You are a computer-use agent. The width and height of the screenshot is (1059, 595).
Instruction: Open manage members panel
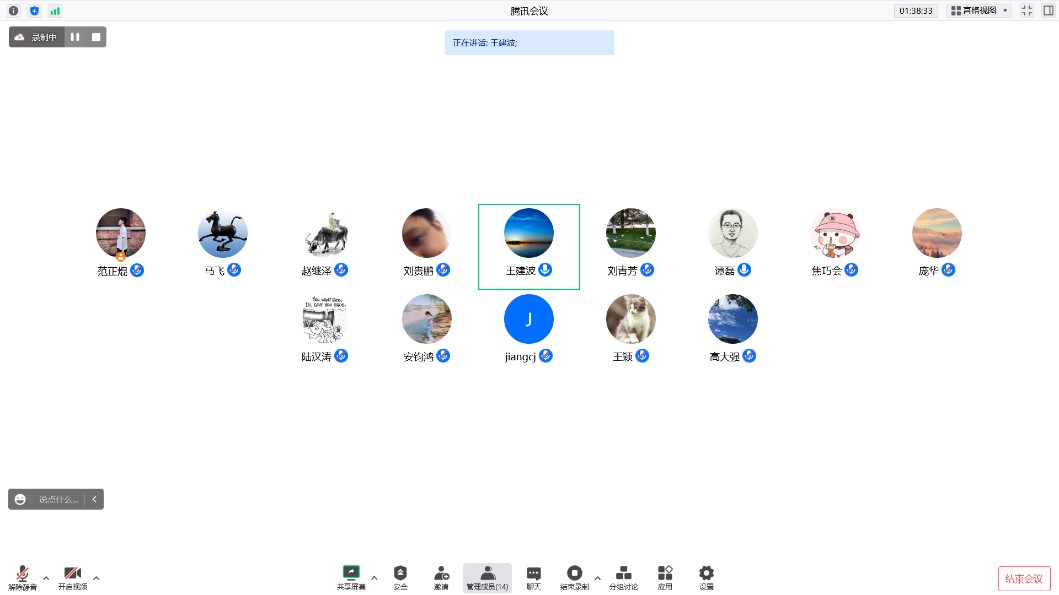click(x=487, y=576)
